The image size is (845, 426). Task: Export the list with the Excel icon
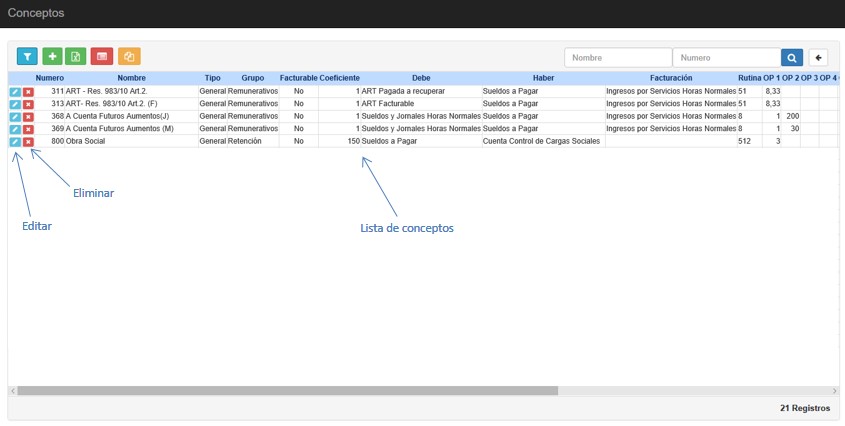[76, 57]
